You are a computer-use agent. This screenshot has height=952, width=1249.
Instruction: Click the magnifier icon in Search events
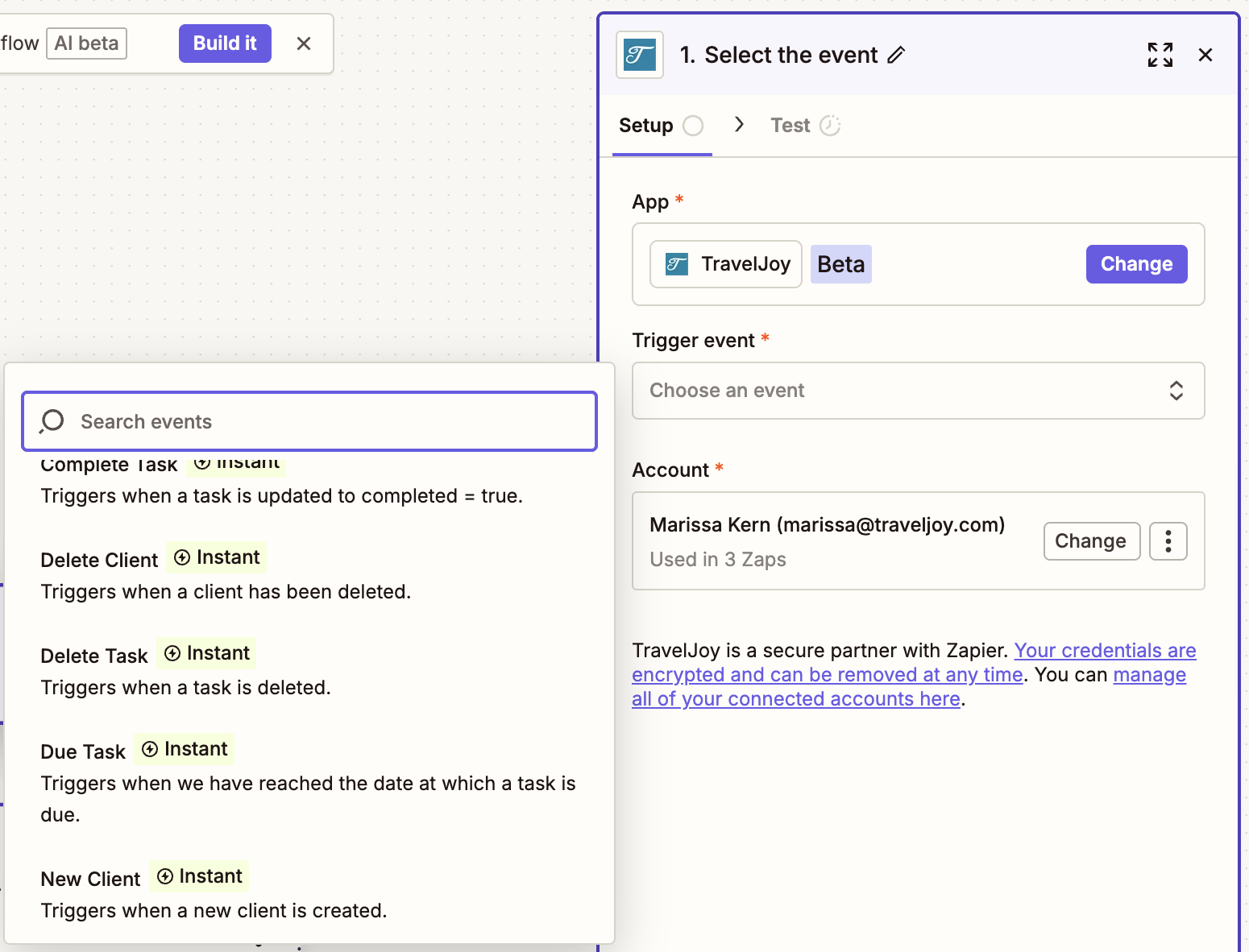[x=52, y=421]
